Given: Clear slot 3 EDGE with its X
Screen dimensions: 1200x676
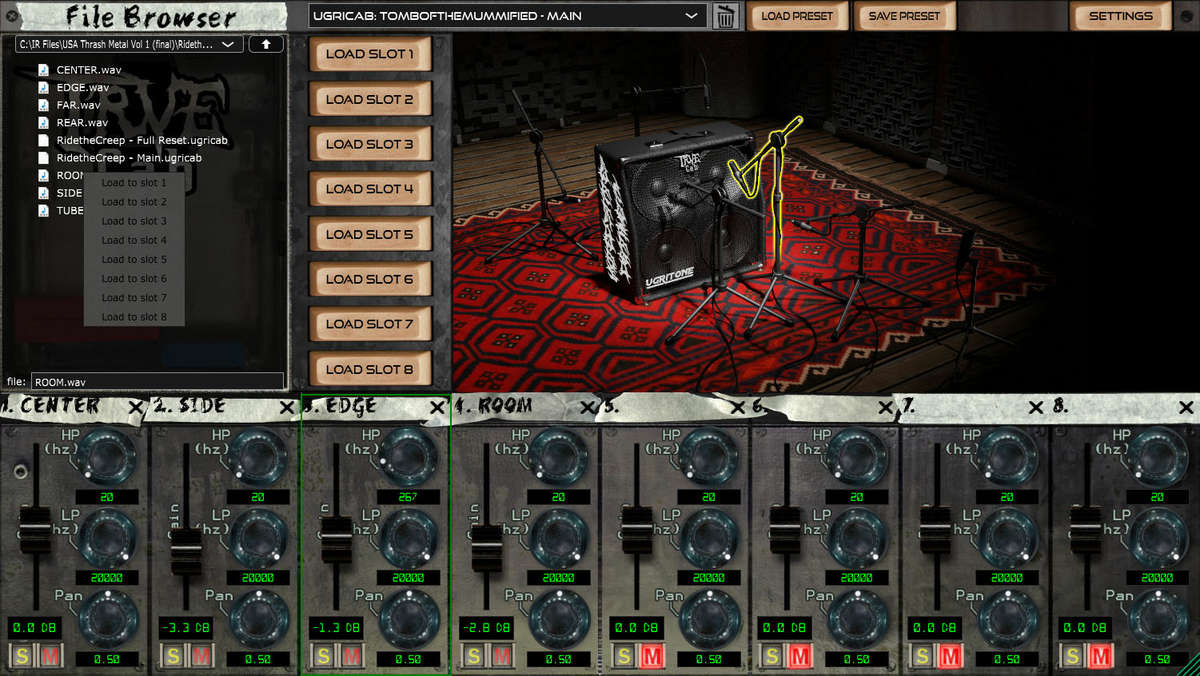Looking at the screenshot, I should pos(436,407).
